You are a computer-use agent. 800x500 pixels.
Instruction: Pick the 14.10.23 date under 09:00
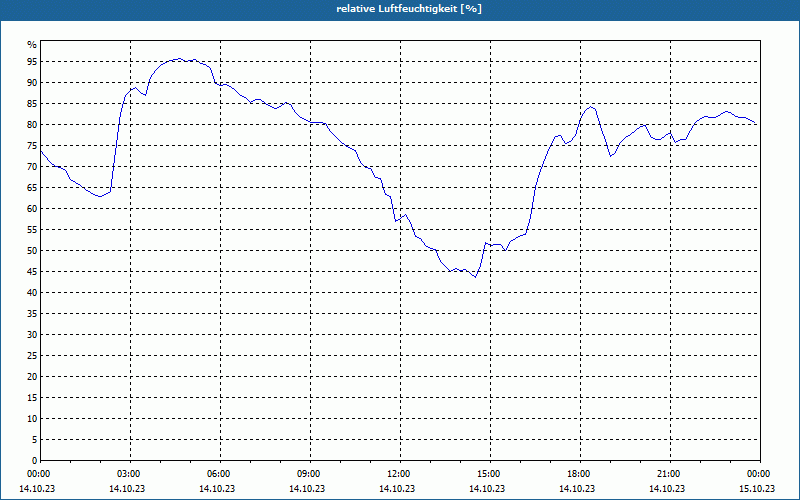[x=307, y=489]
